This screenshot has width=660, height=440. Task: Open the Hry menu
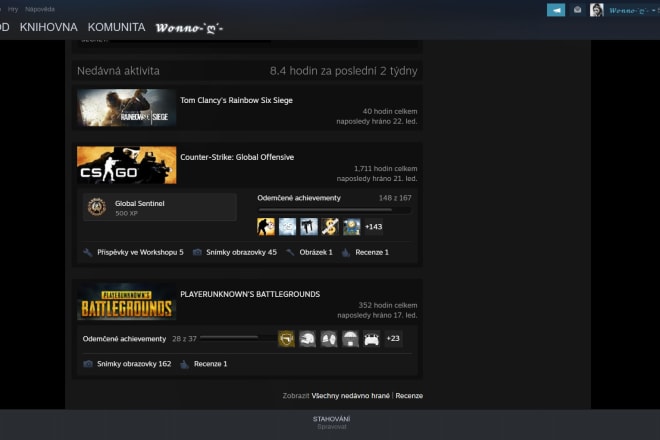coord(13,9)
